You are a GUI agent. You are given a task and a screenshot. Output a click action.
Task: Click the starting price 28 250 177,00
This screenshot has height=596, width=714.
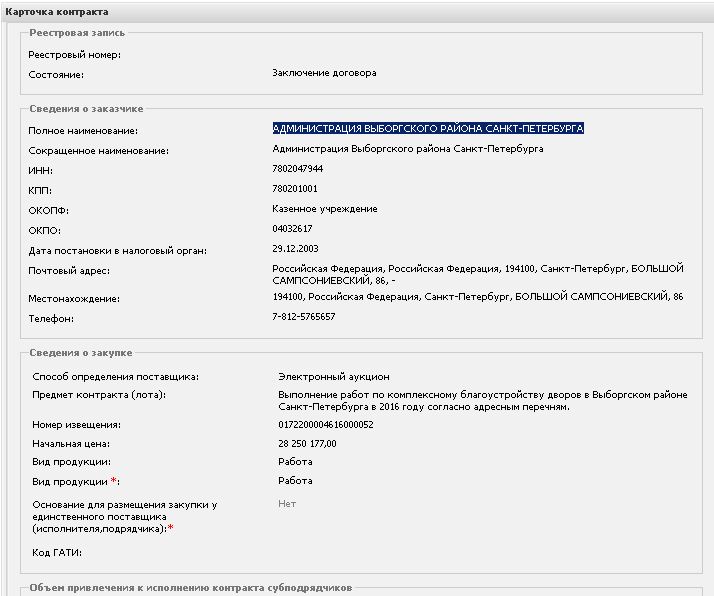coord(307,443)
